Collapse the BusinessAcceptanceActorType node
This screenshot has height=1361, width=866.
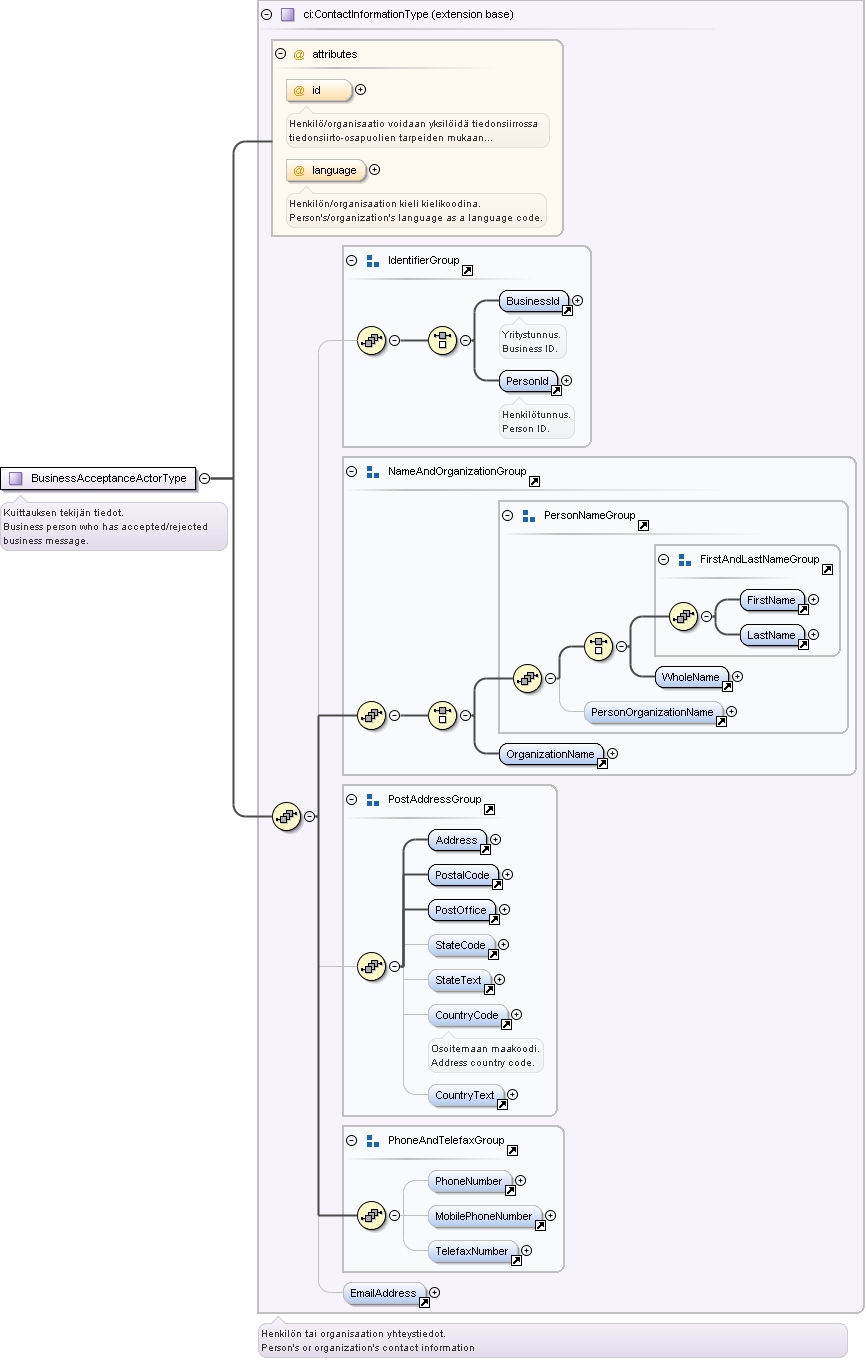pyautogui.click(x=205, y=478)
